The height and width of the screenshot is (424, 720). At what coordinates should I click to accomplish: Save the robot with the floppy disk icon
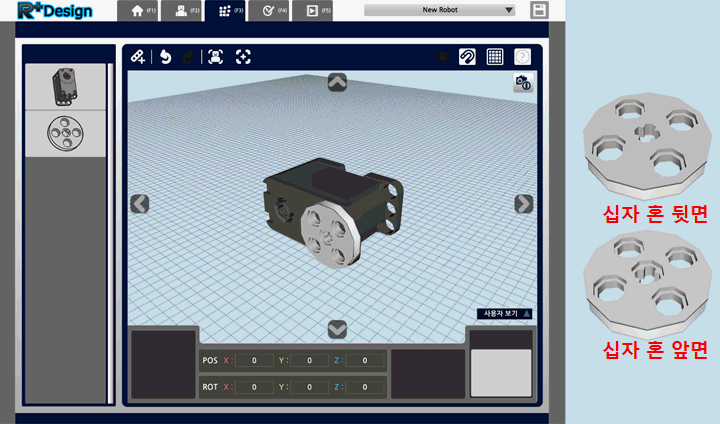[x=539, y=11]
